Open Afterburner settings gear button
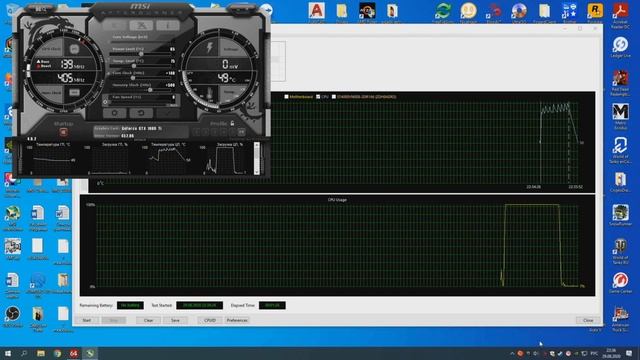Viewport: 640px width, 360px height. click(x=115, y=113)
